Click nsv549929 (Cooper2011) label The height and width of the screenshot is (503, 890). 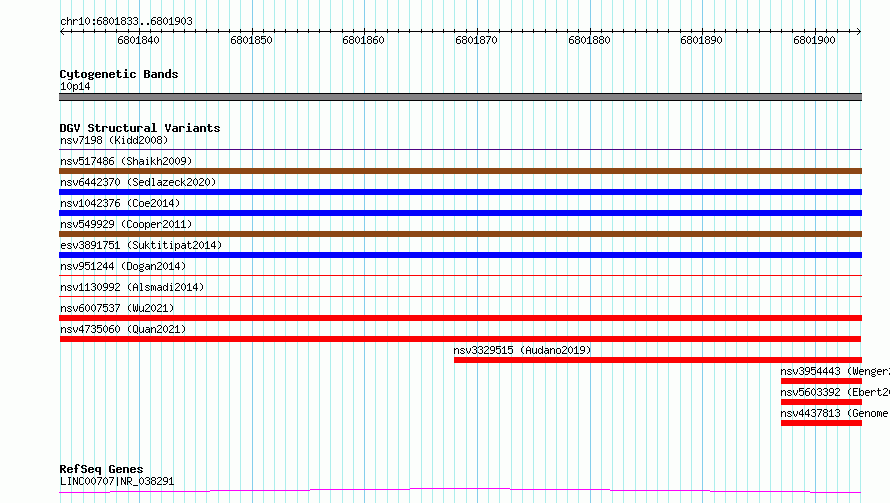point(126,224)
